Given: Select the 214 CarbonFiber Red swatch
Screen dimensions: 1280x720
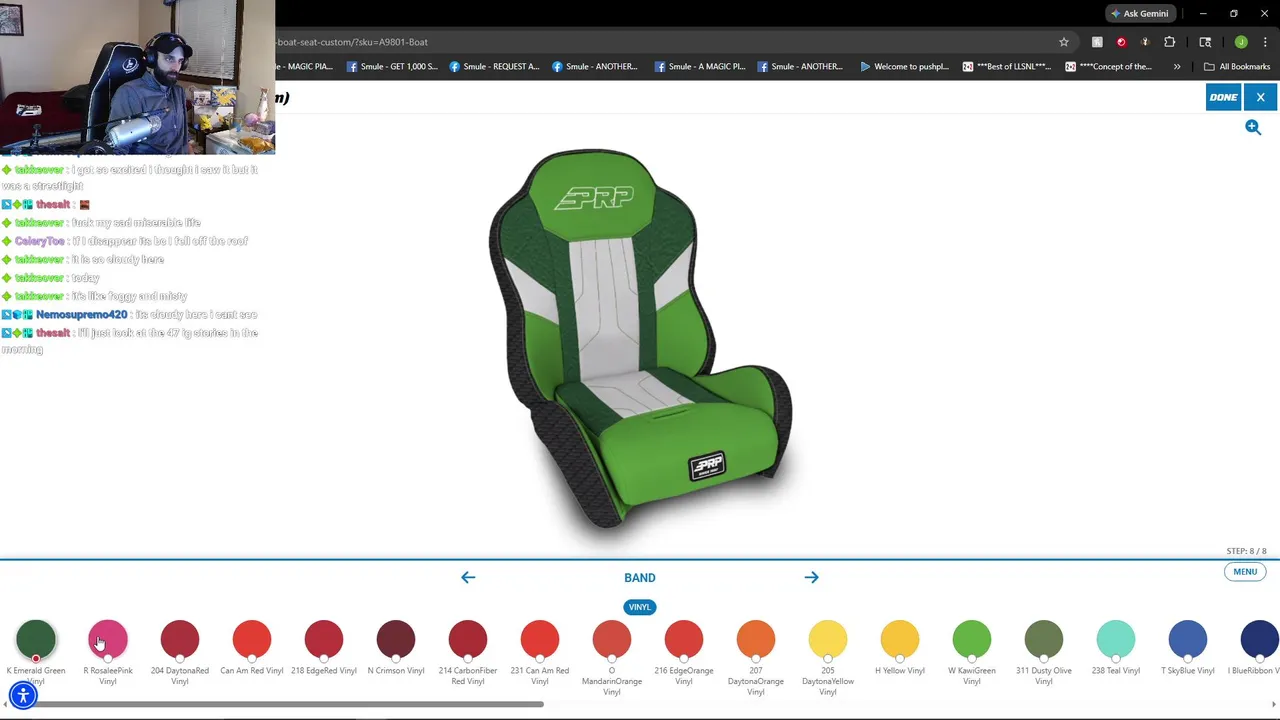Looking at the screenshot, I should [x=468, y=640].
